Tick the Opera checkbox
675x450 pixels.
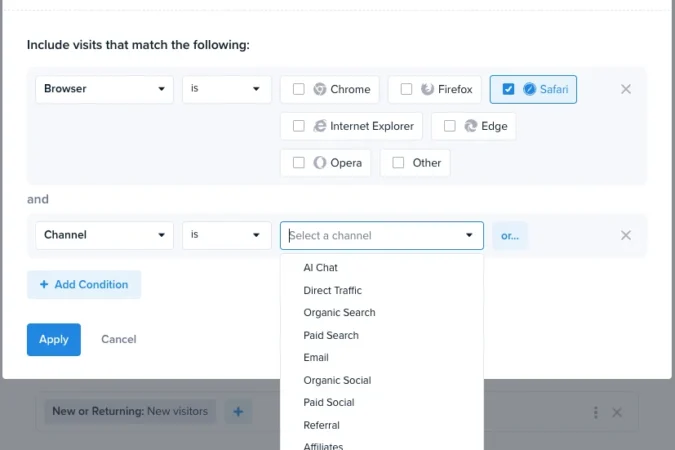coord(298,163)
